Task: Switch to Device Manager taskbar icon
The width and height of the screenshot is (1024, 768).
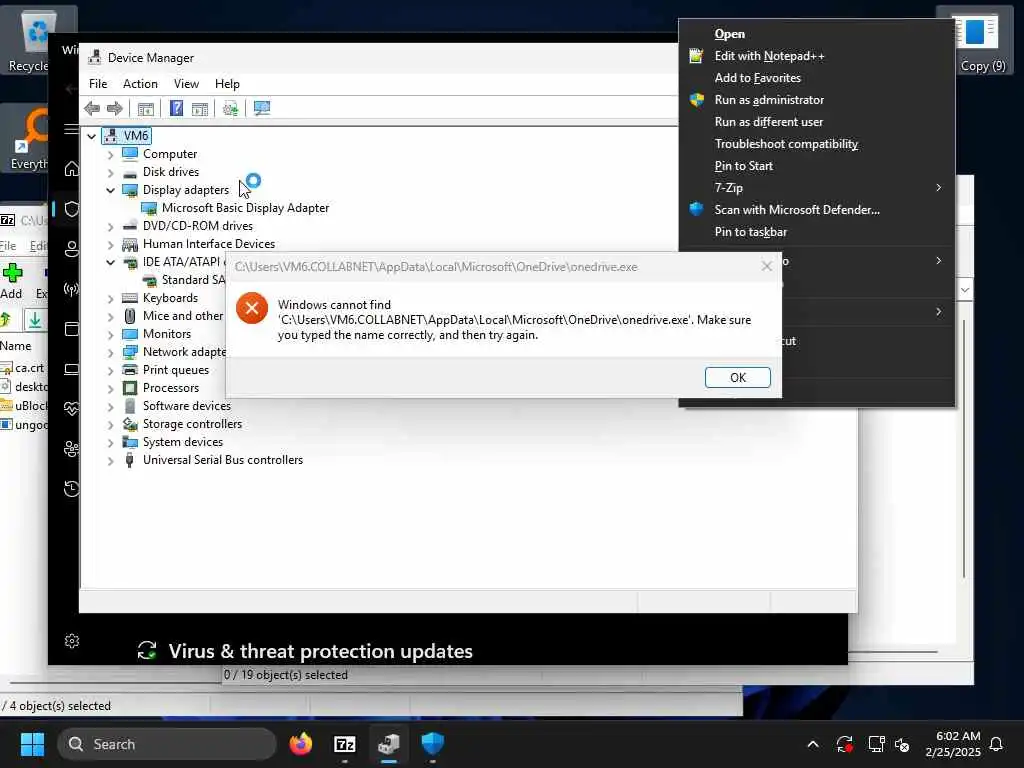Action: (x=389, y=744)
